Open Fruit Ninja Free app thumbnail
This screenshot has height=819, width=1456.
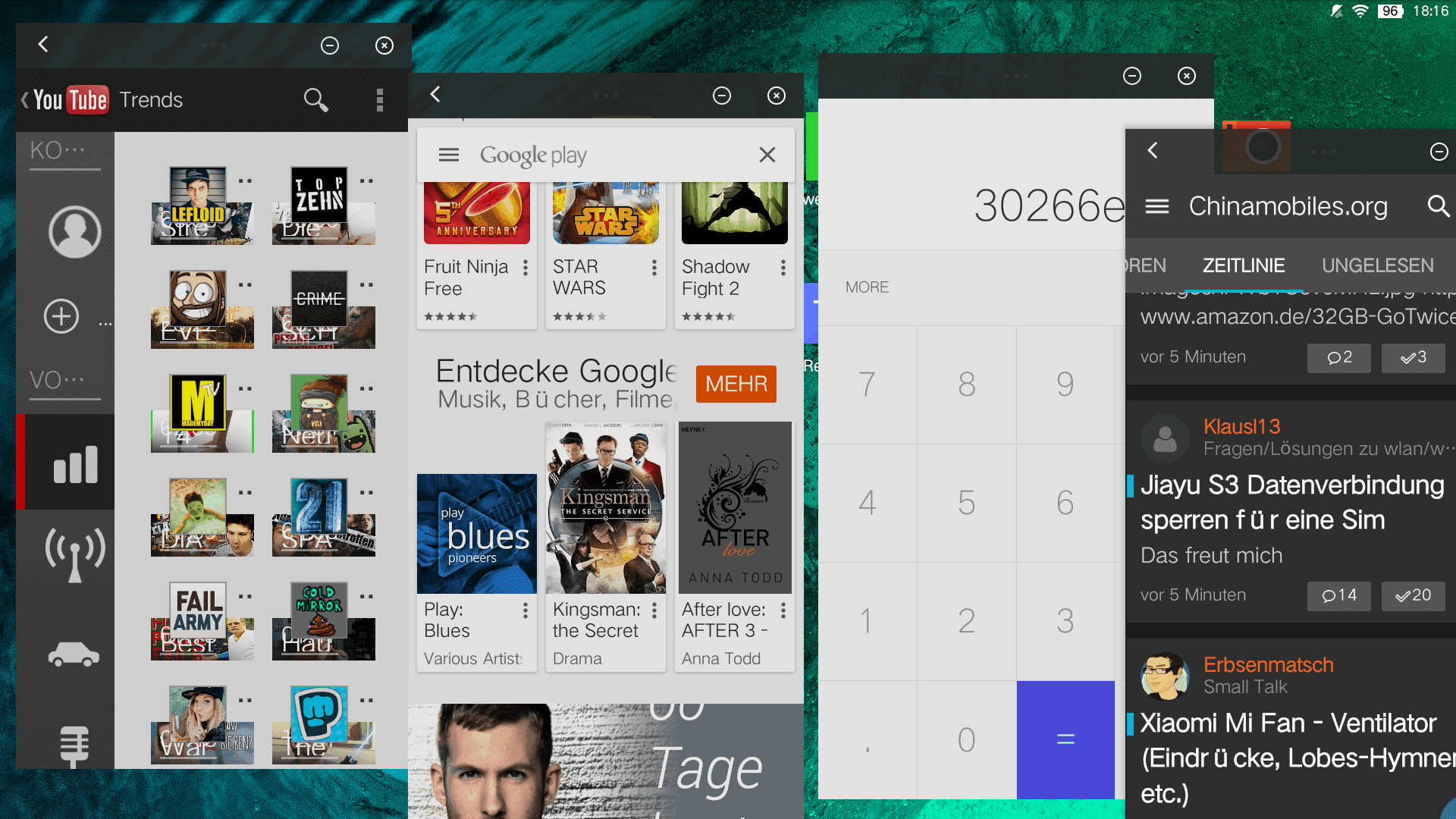click(476, 213)
